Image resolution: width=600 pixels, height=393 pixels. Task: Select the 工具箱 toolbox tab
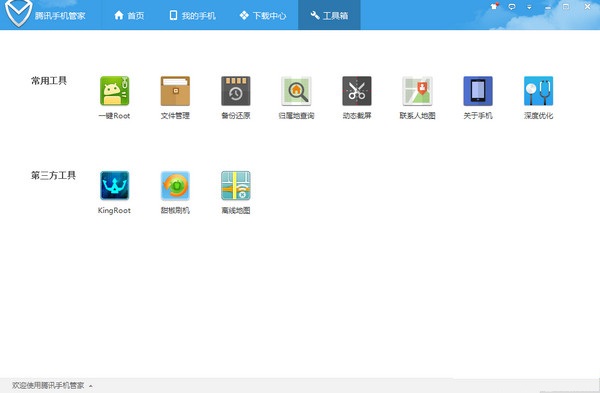point(329,15)
